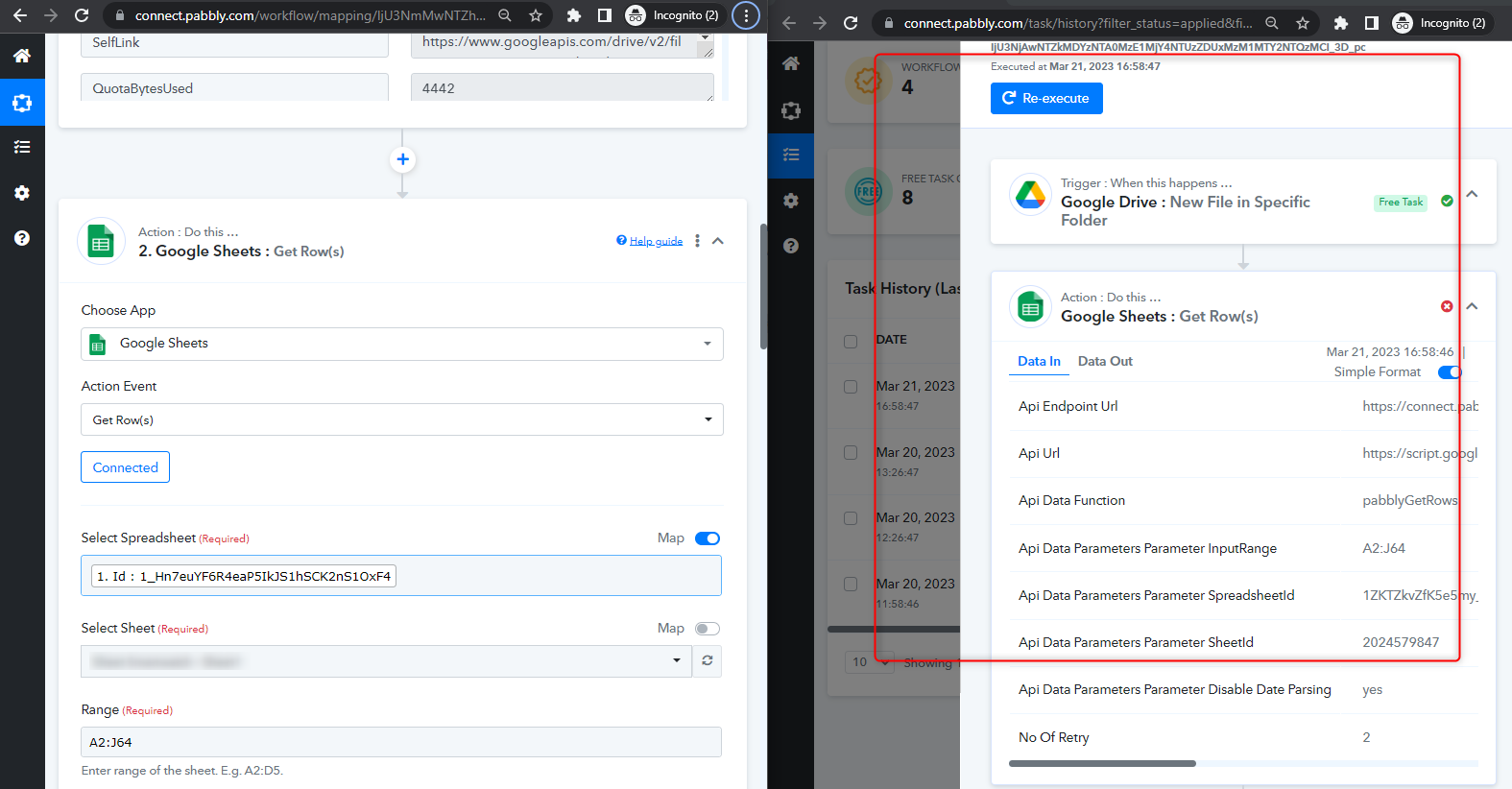1512x789 pixels.
Task: Click the Select Spreadsheet mapped field
Action: [401, 576]
